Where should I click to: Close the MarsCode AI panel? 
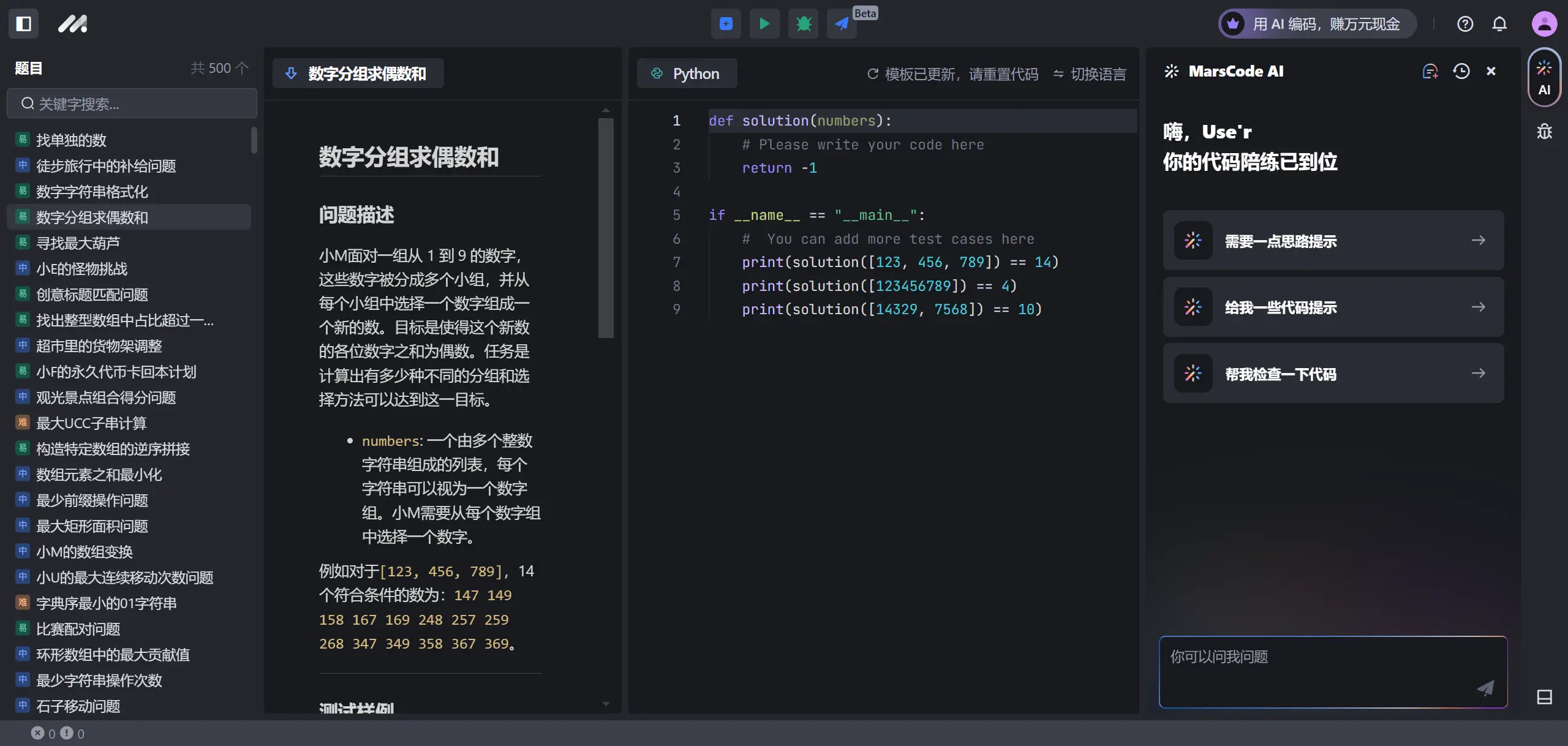(1491, 72)
